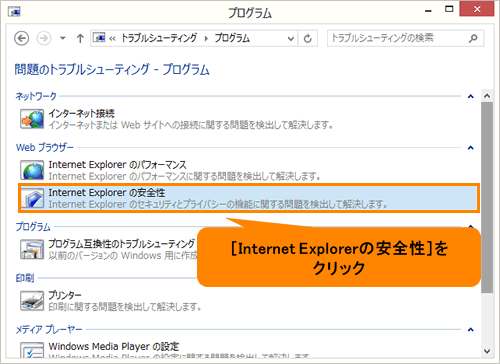
Task: Click the プログラム互換性 troubleshooter icon
Action: pyautogui.click(x=32, y=249)
